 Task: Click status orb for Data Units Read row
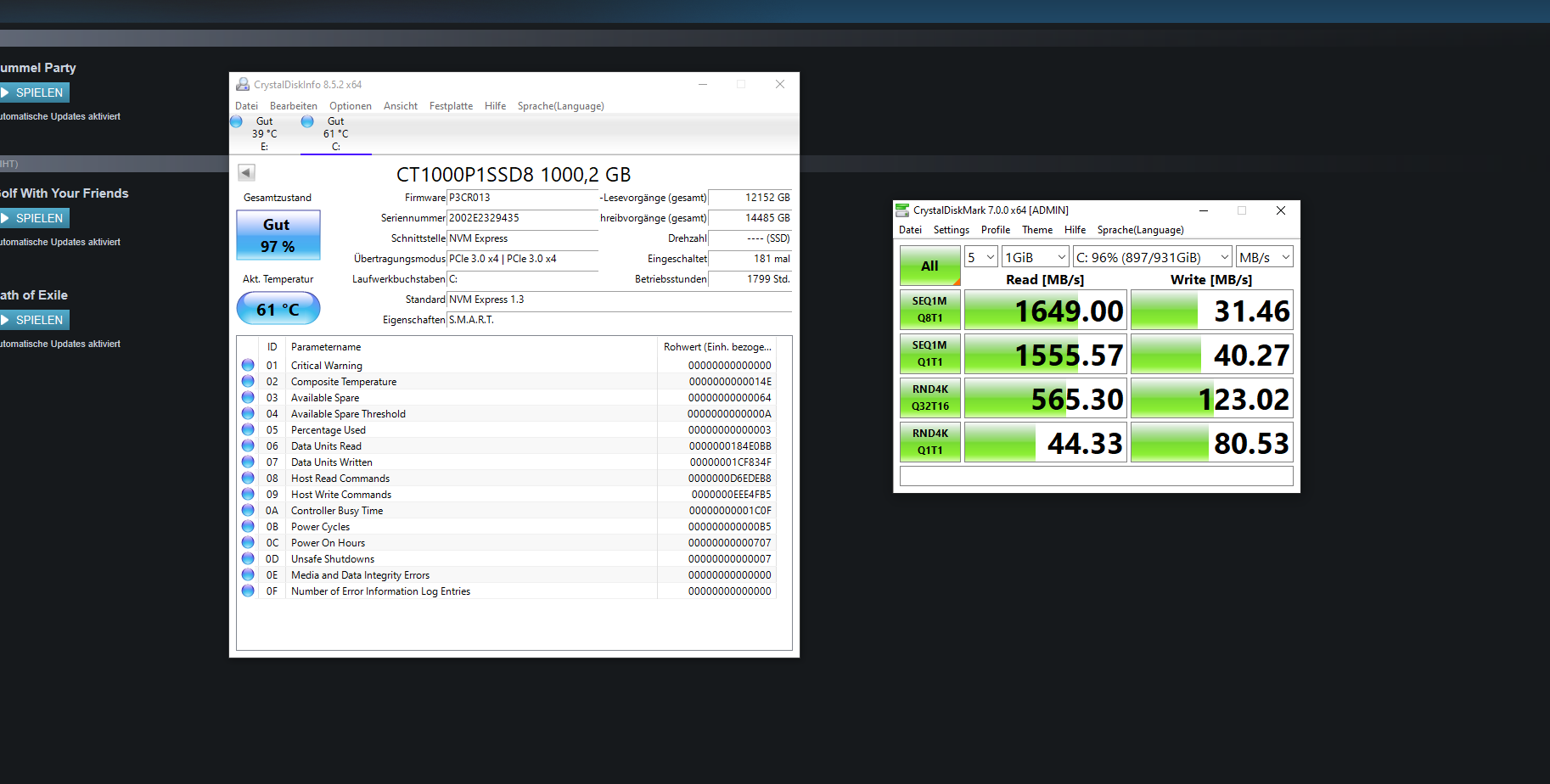pos(248,445)
